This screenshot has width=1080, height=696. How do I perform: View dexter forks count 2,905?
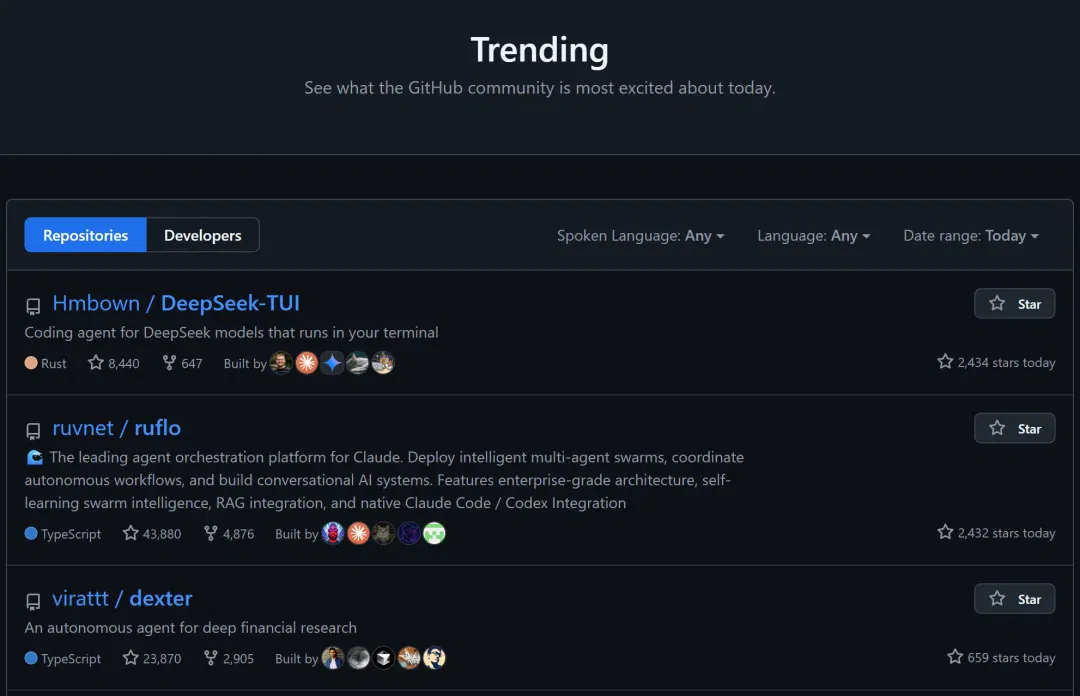229,658
